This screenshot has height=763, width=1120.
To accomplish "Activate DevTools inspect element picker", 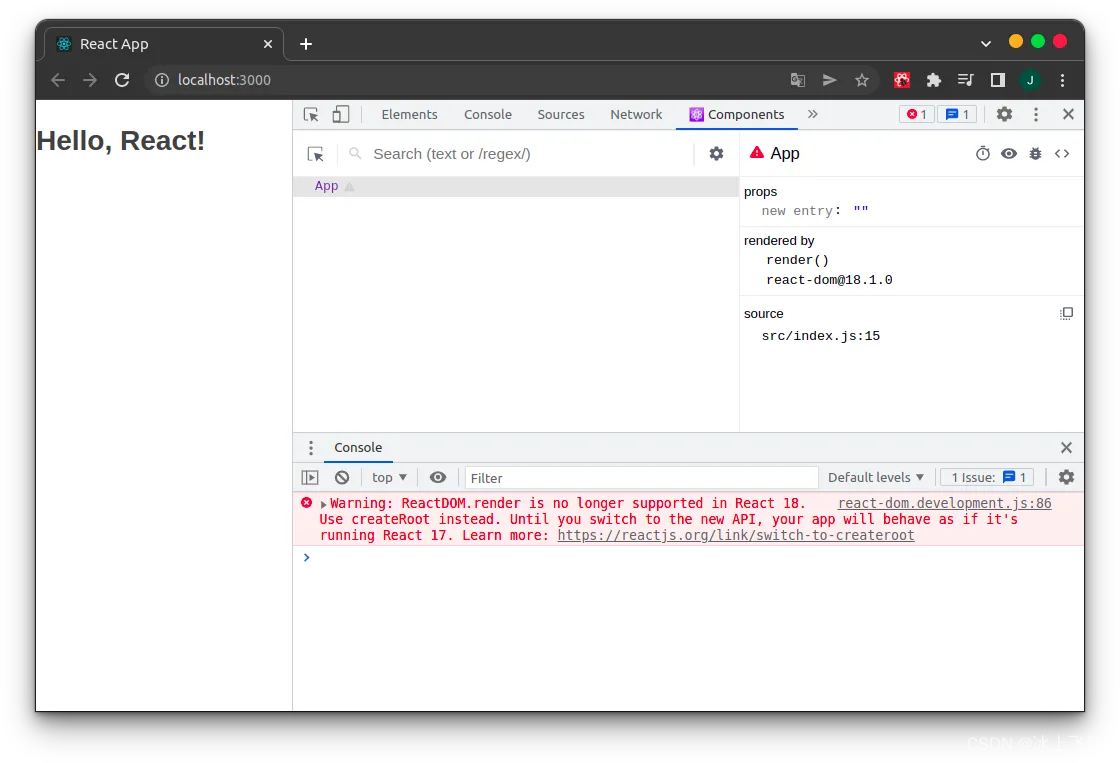I will coord(311,114).
